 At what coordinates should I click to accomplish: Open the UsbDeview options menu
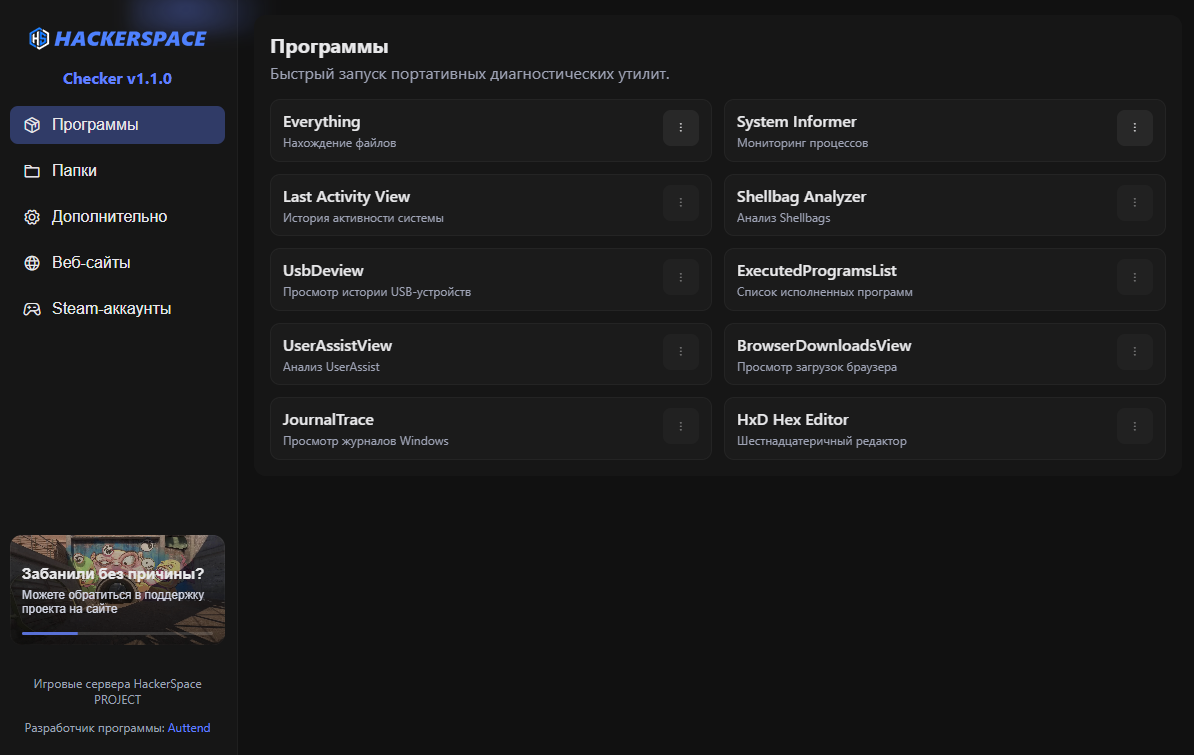(681, 277)
